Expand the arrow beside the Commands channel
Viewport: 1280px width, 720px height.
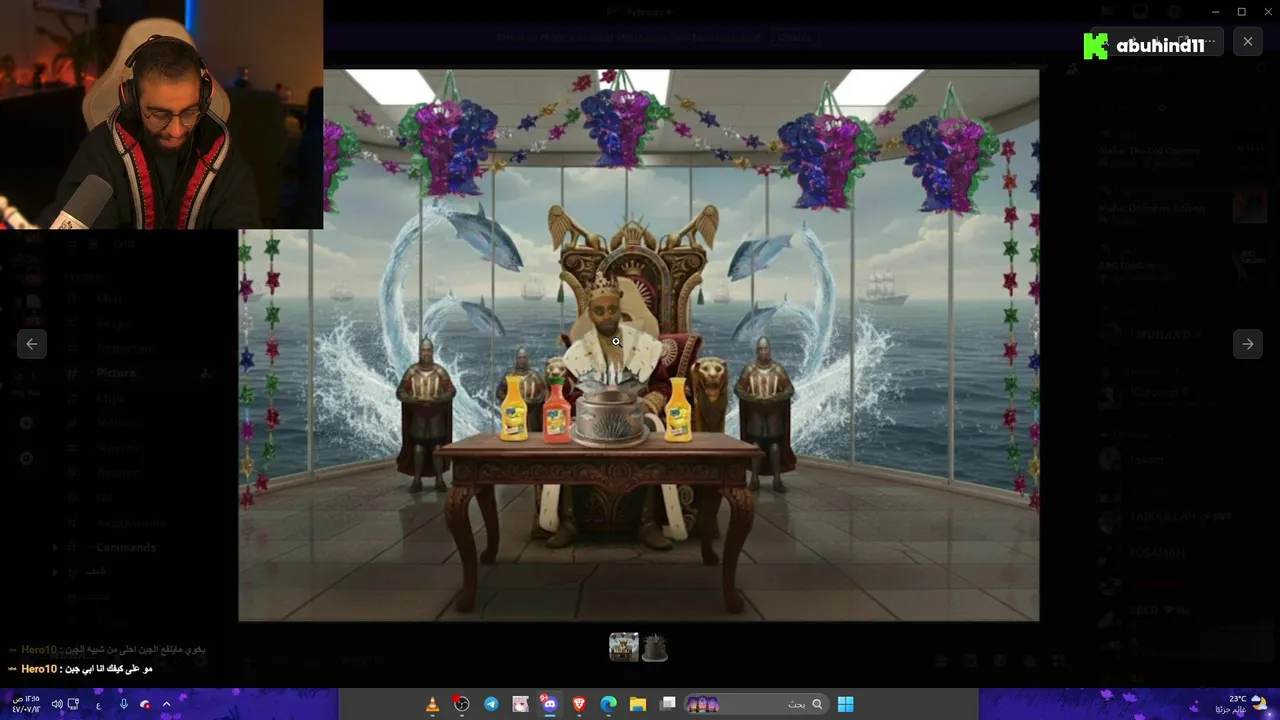56,548
